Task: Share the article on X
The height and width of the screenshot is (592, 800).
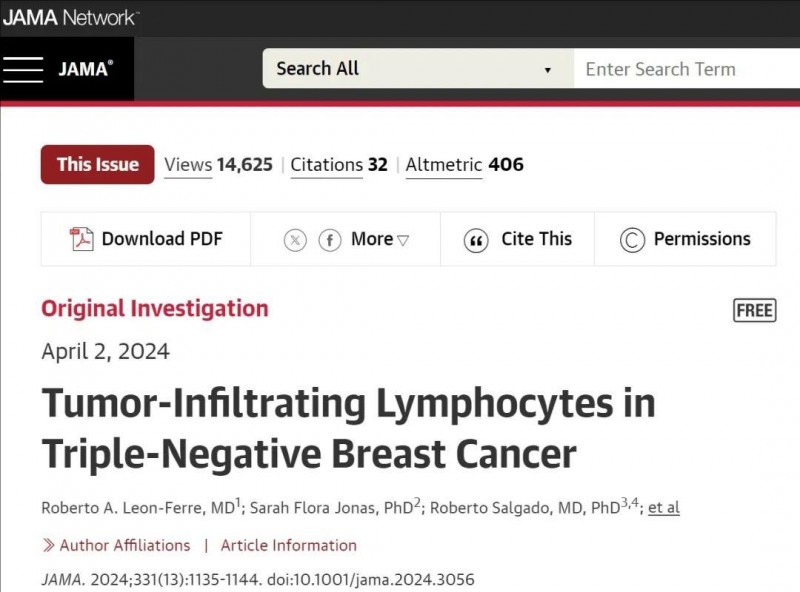Action: pos(295,240)
